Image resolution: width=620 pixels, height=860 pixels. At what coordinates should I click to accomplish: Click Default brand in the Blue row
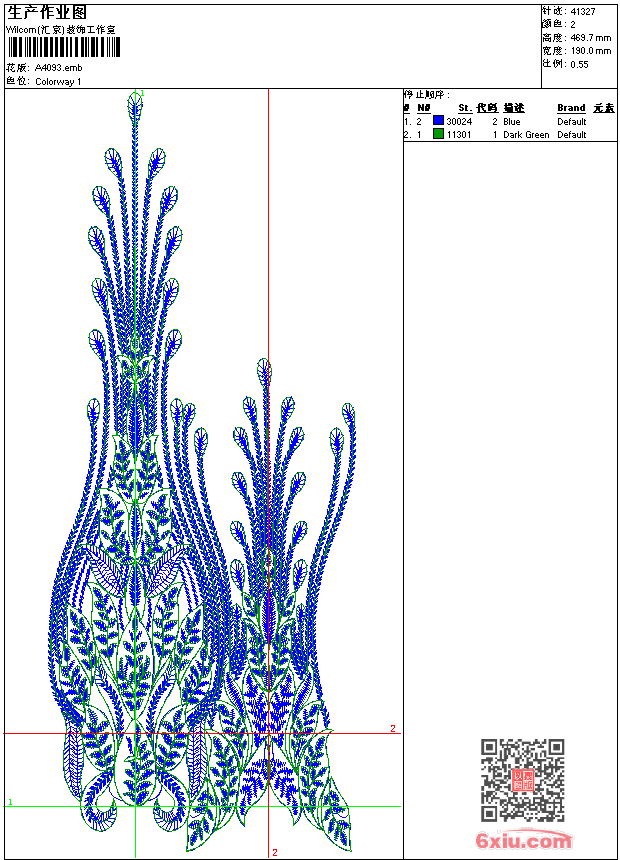(572, 122)
